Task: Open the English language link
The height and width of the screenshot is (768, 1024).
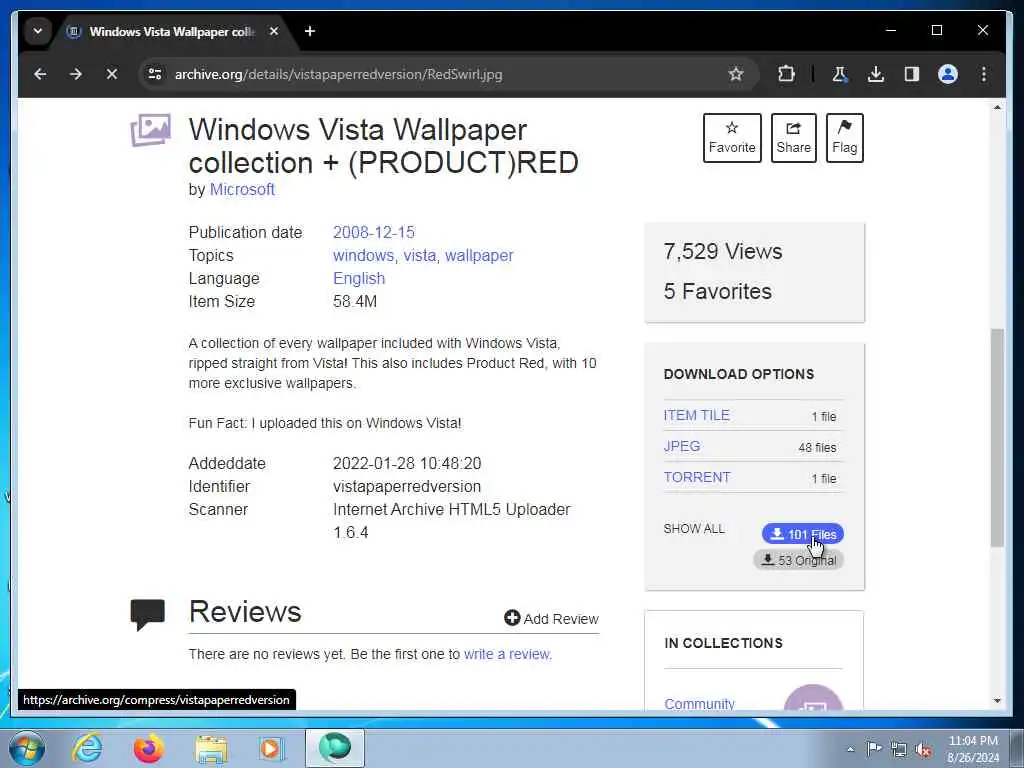Action: point(359,278)
